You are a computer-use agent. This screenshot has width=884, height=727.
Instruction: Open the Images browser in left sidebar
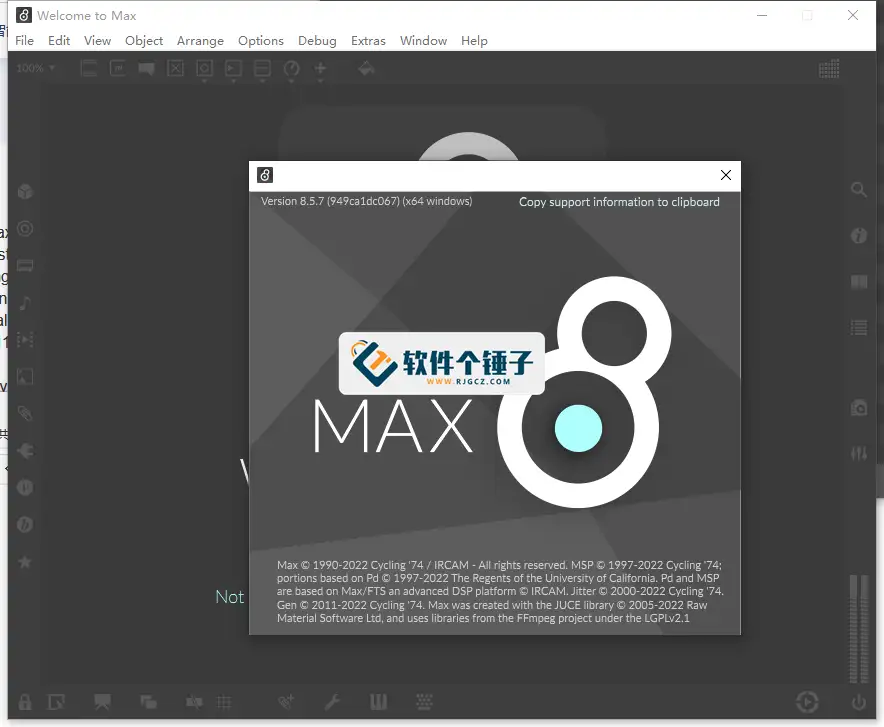(x=25, y=376)
